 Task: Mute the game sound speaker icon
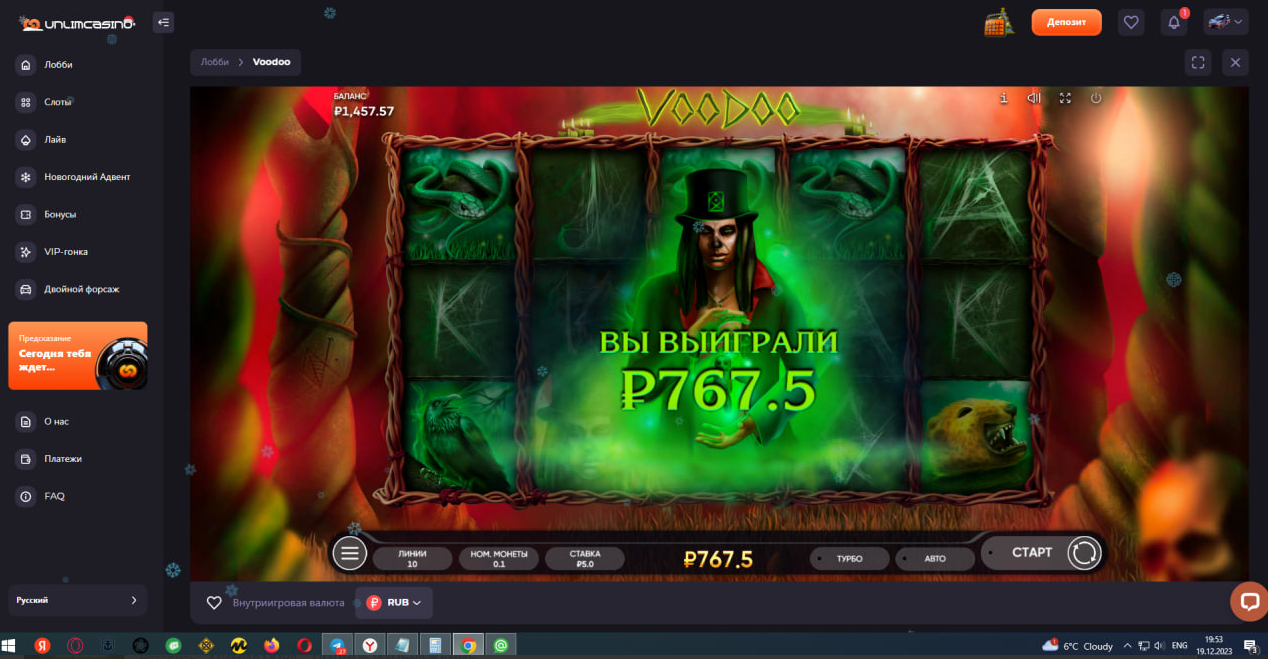pos(1034,98)
